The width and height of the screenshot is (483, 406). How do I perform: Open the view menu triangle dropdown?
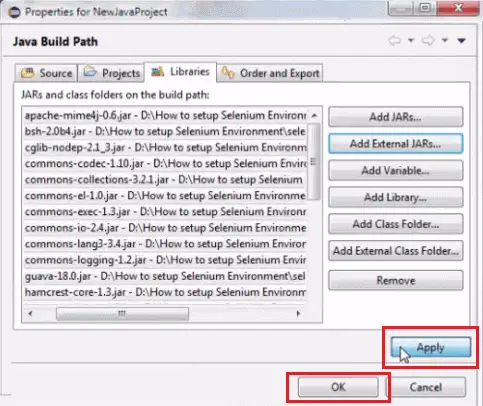[x=461, y=41]
